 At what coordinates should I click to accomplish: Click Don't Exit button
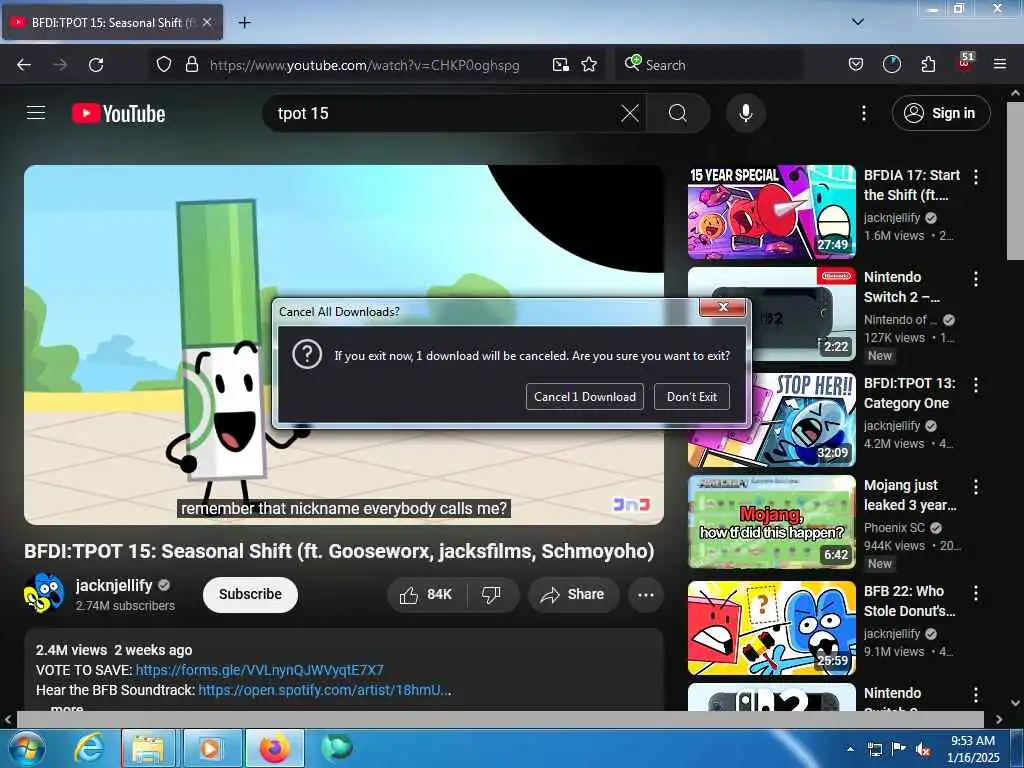[x=692, y=396]
